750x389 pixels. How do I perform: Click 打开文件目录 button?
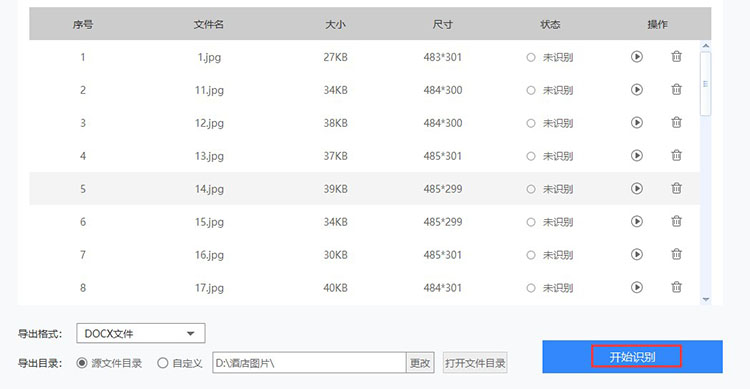475,363
